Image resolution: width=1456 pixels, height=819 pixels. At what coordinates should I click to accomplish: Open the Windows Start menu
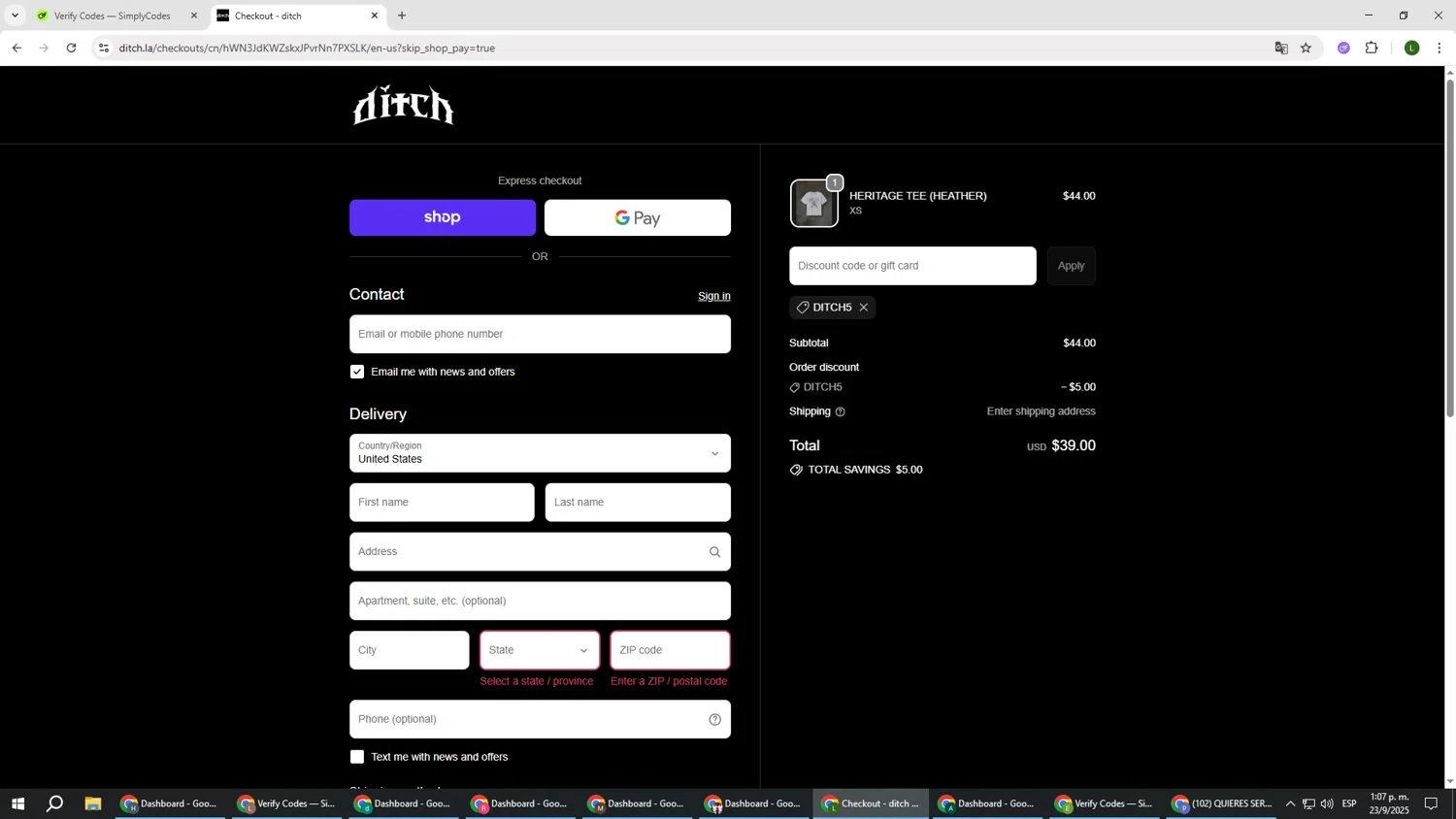17,803
